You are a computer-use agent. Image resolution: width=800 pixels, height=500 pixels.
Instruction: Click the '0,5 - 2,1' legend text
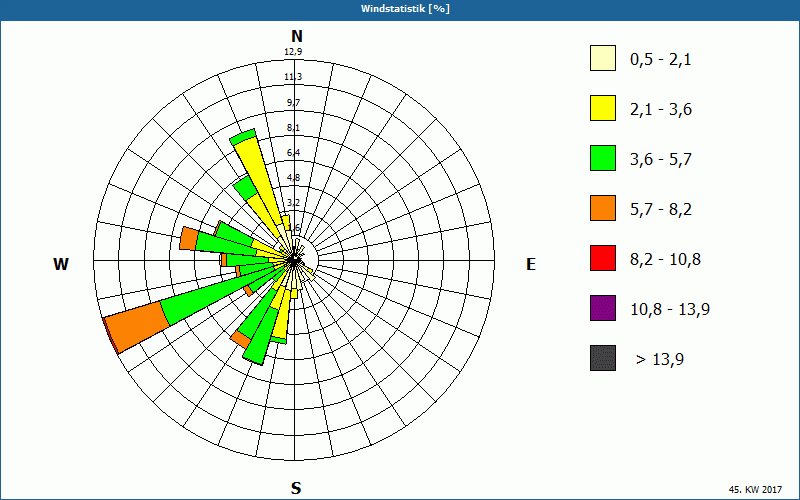pyautogui.click(x=661, y=60)
